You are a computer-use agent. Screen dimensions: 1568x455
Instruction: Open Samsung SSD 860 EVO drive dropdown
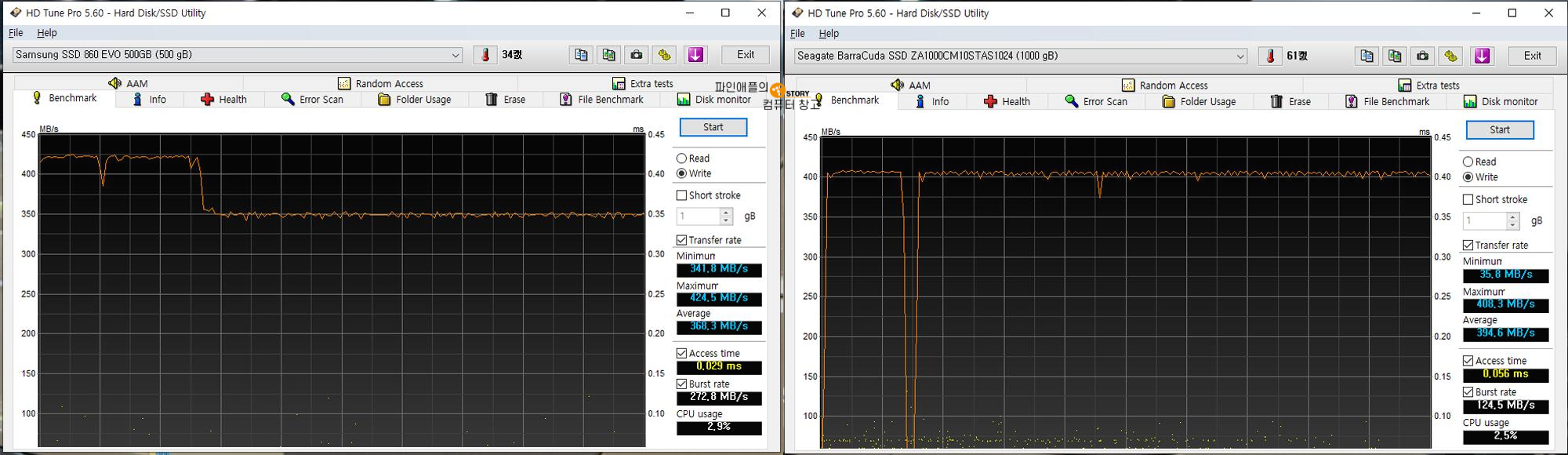tap(238, 55)
